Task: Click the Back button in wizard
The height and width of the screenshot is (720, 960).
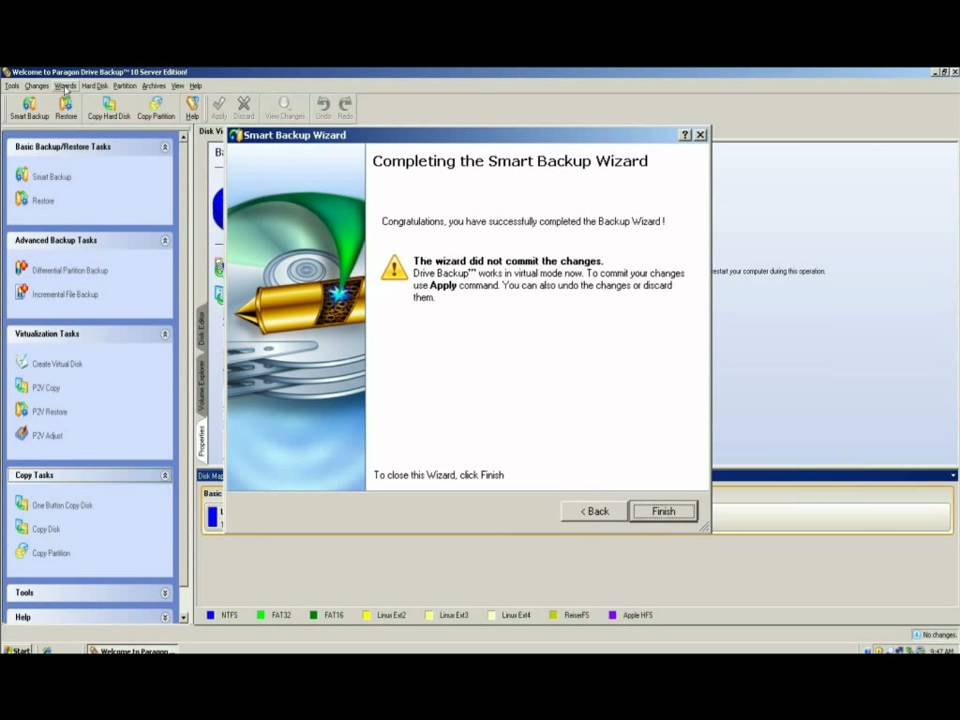Action: 594,511
